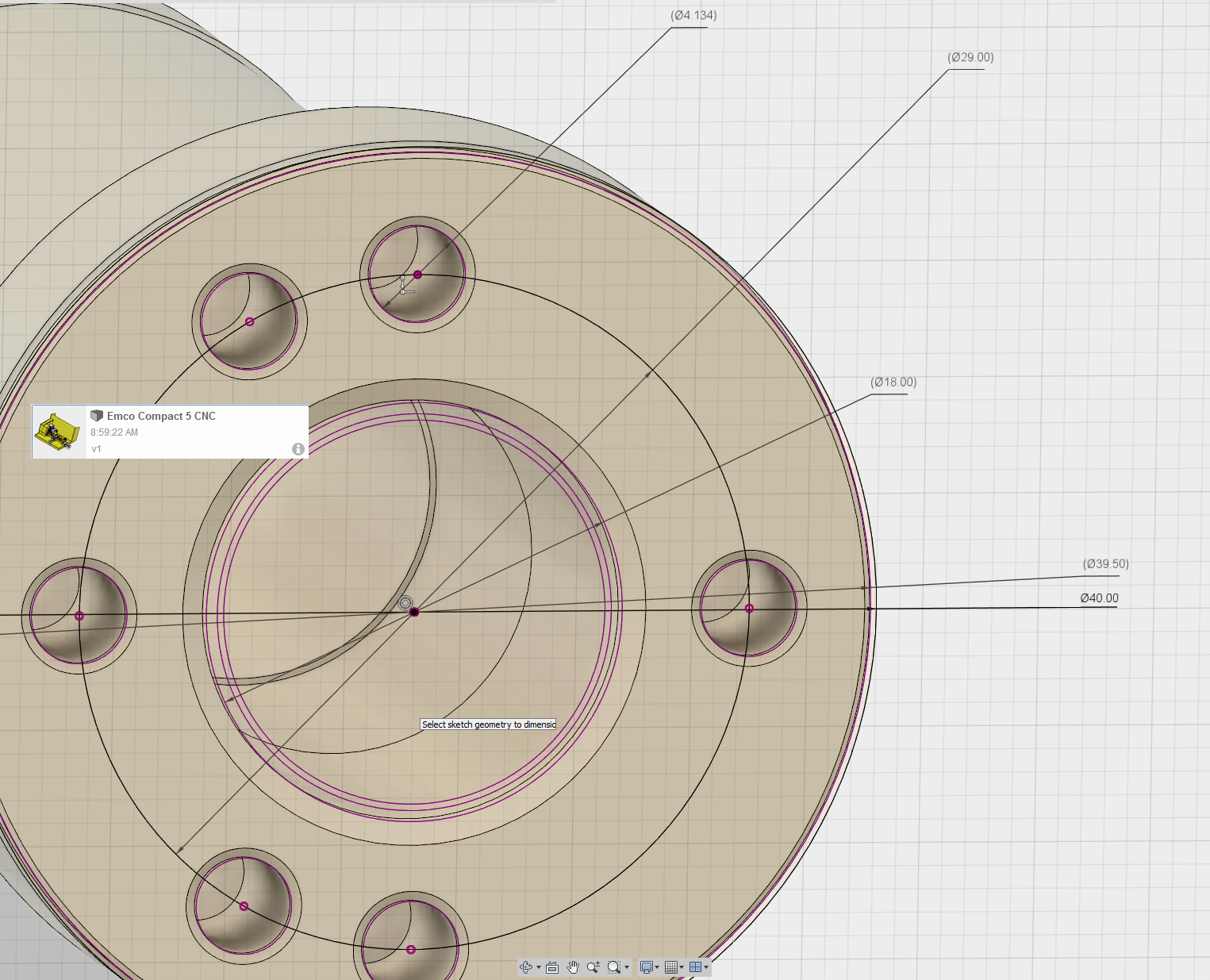Select the Zoom plus/minus tool
The width and height of the screenshot is (1210, 980).
coord(593,967)
